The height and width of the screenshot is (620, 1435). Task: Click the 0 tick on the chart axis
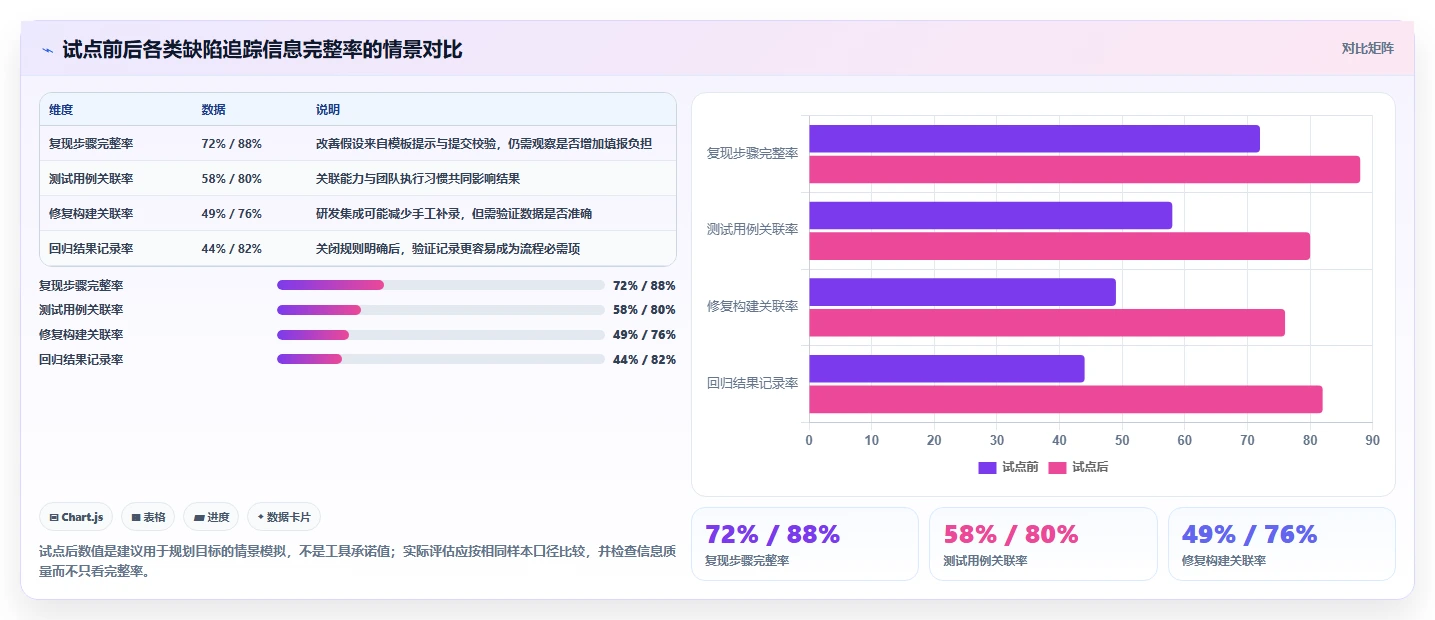tap(809, 440)
